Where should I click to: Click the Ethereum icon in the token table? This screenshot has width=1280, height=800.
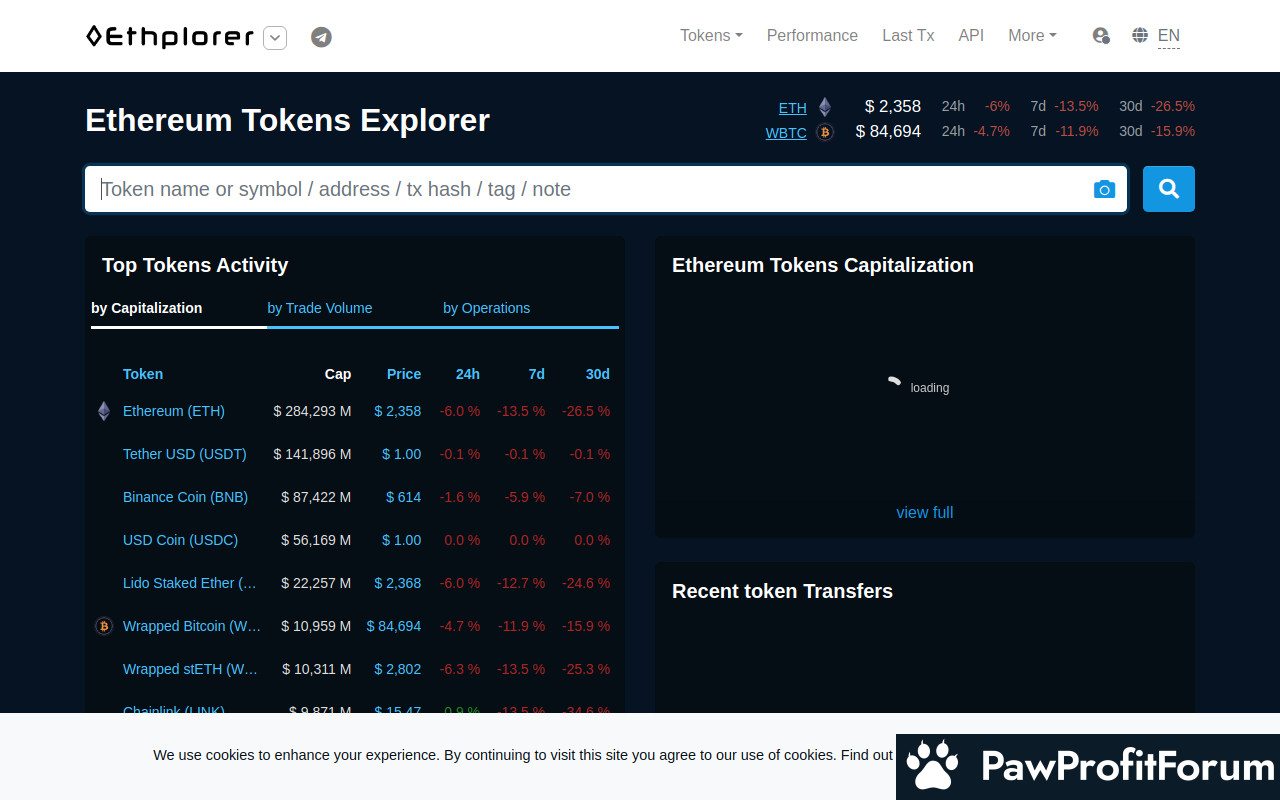pyautogui.click(x=104, y=411)
